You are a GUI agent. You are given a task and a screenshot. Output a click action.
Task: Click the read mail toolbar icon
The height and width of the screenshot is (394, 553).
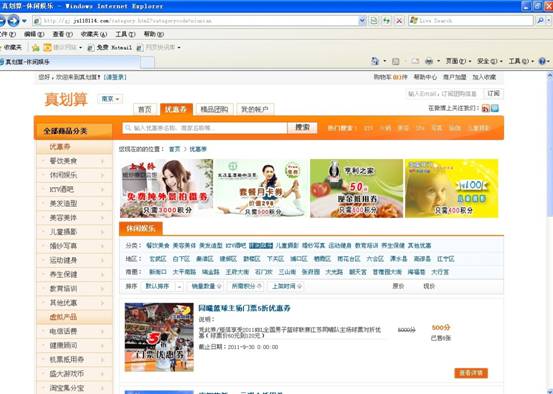[415, 61]
